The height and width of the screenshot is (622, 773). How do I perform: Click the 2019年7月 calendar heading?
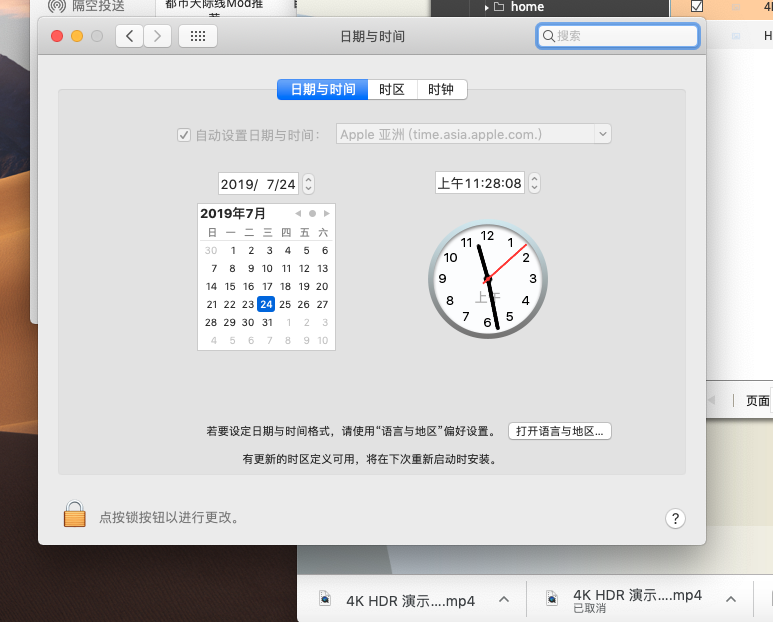tap(233, 213)
